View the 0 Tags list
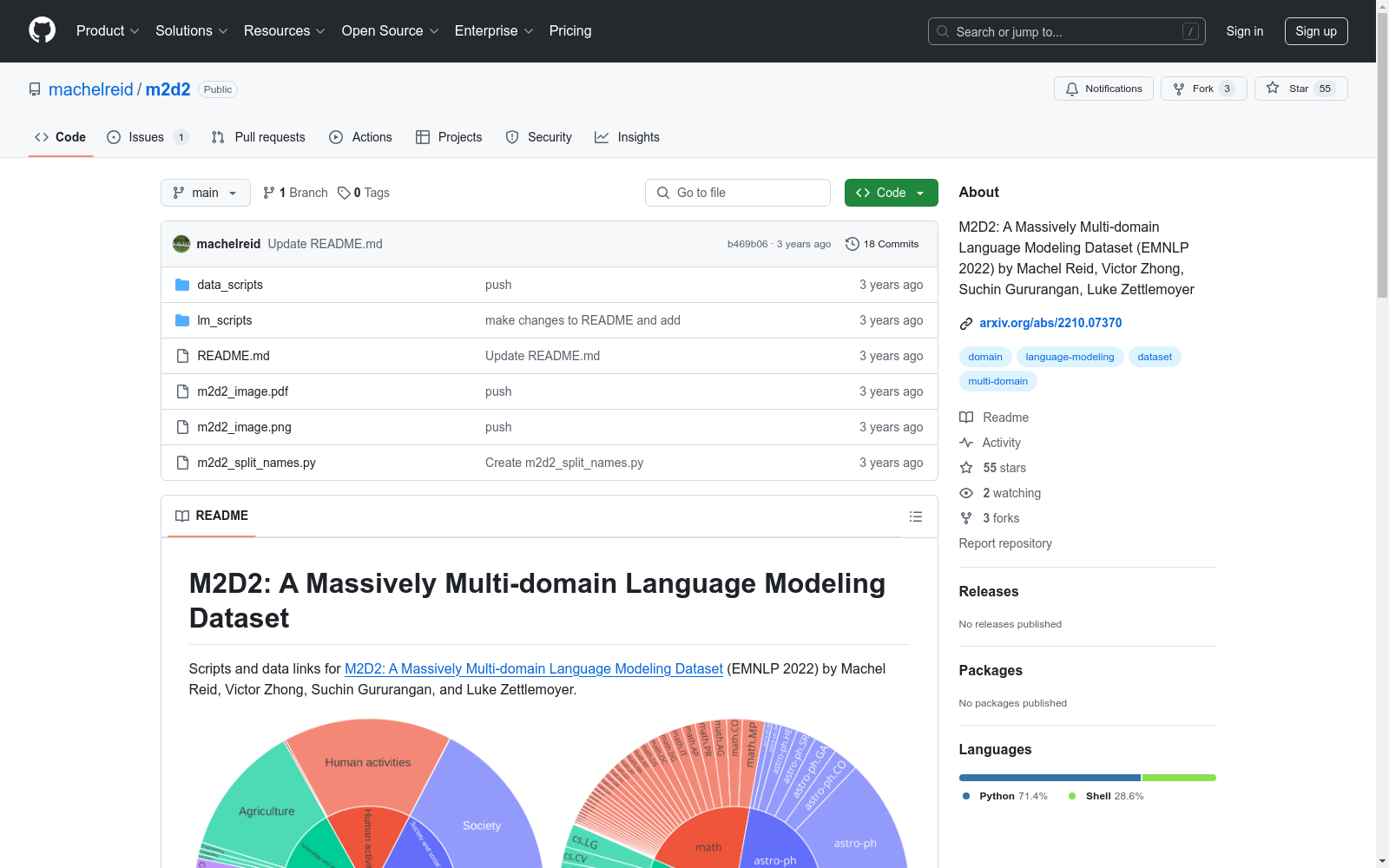 pyautogui.click(x=364, y=193)
